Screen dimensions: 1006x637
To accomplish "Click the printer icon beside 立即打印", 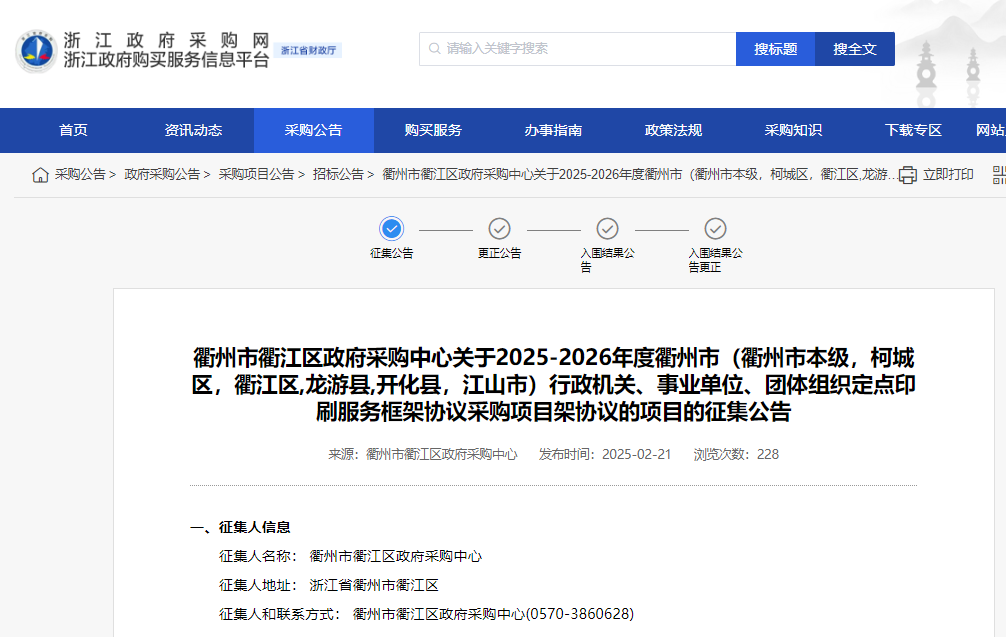I will 906,174.
